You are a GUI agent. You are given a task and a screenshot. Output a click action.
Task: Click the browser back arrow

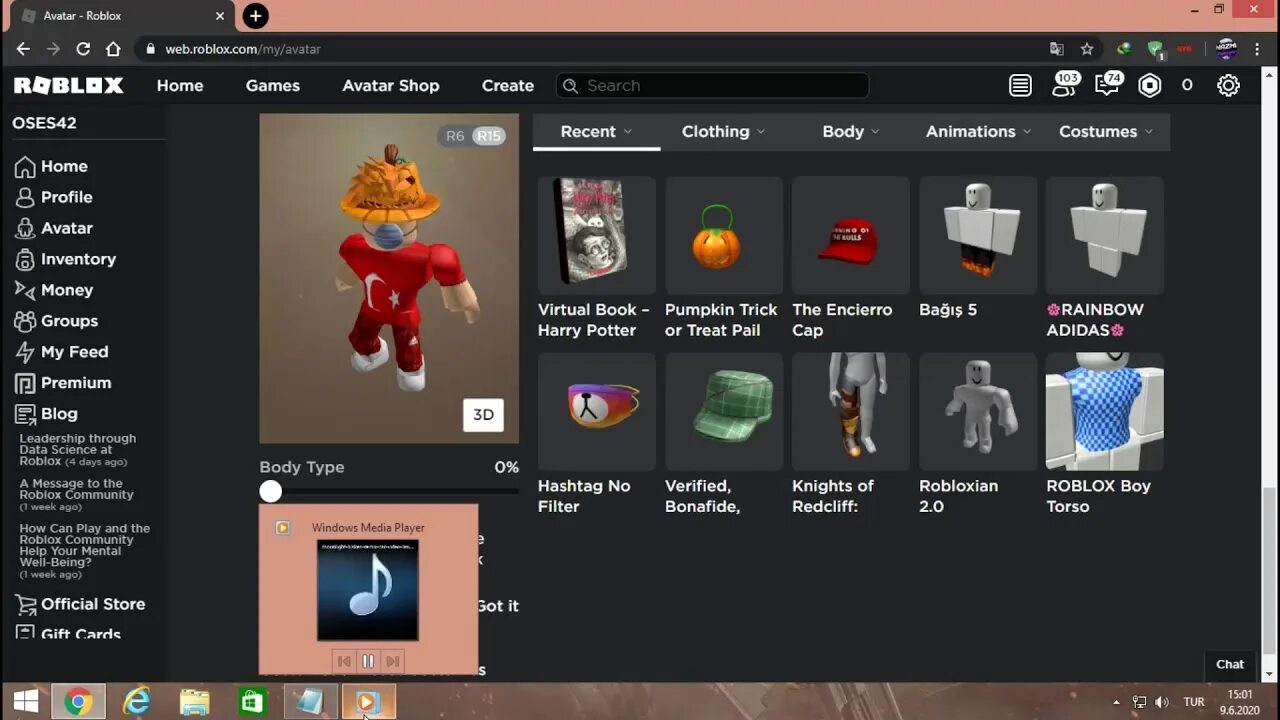[x=23, y=48]
